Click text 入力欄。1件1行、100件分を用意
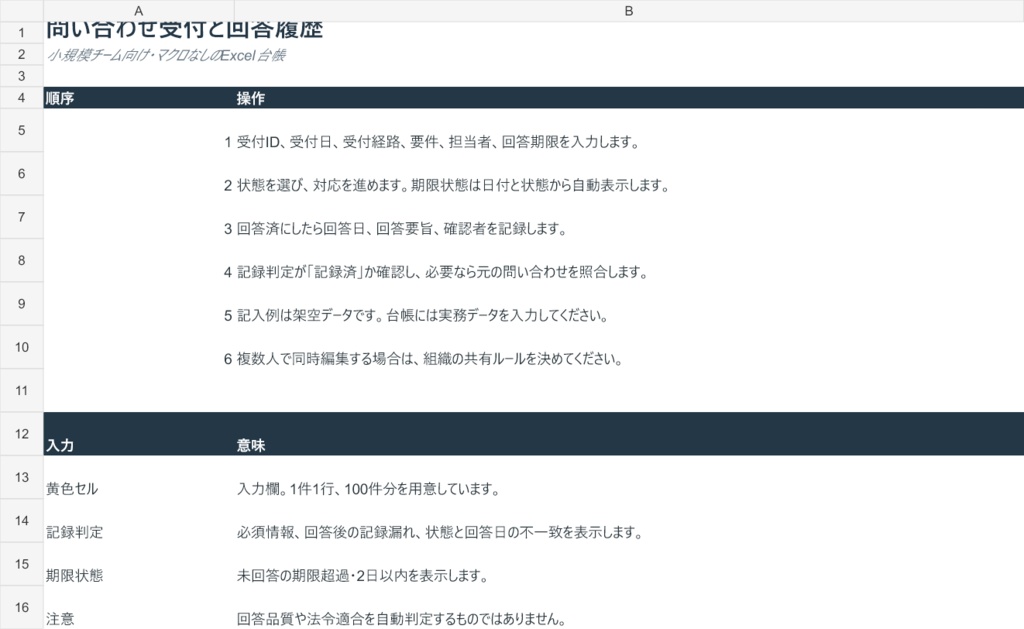 pos(368,489)
